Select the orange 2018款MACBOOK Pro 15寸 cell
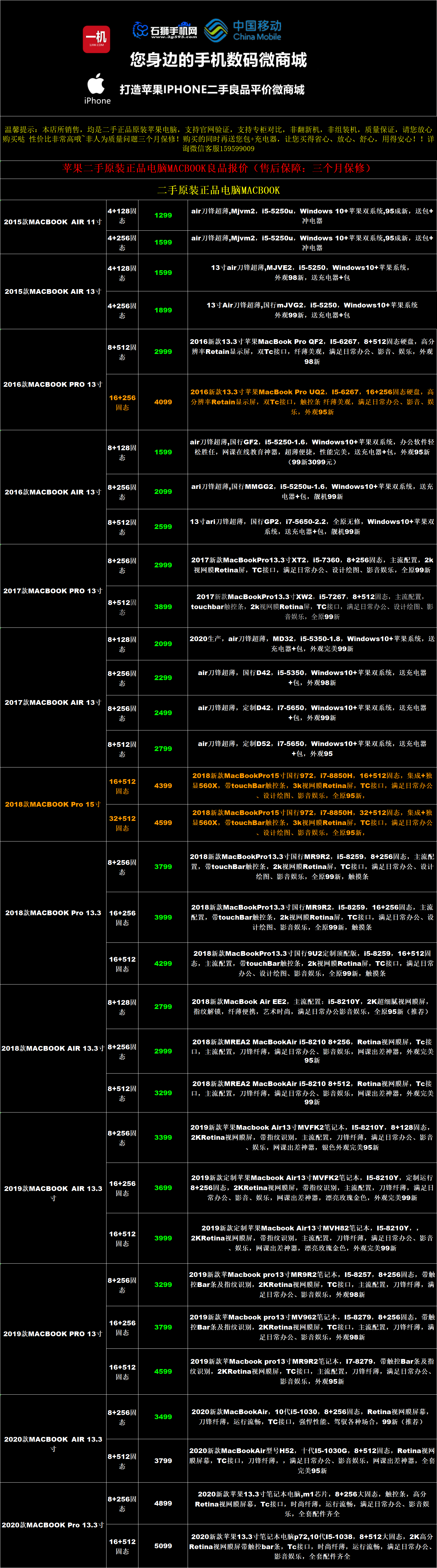 (x=53, y=804)
